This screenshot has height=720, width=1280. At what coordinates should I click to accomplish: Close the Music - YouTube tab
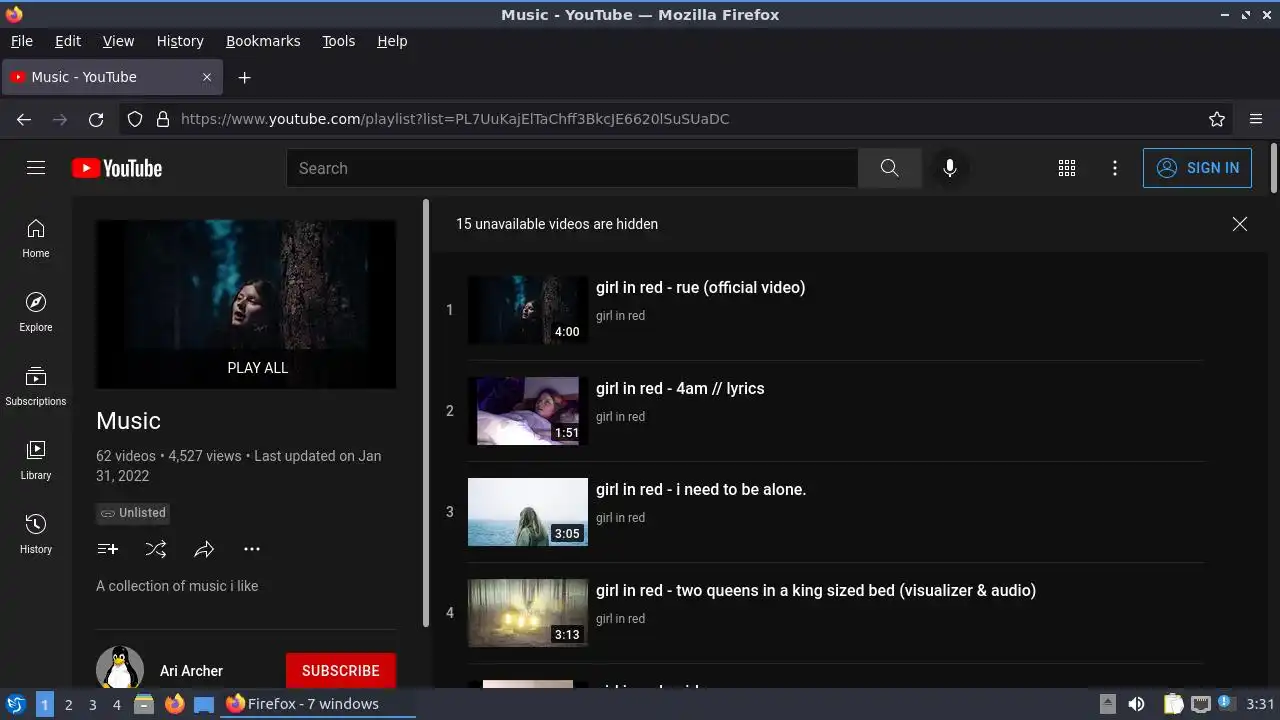pyautogui.click(x=207, y=77)
